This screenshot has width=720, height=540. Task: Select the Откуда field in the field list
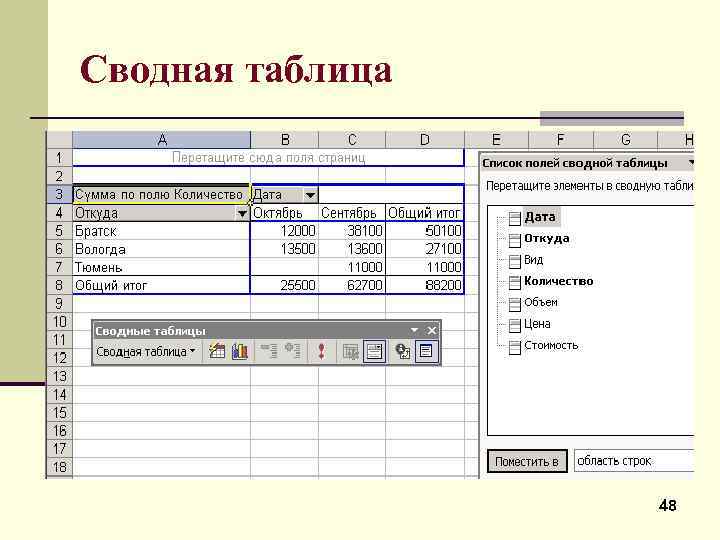click(x=540, y=239)
